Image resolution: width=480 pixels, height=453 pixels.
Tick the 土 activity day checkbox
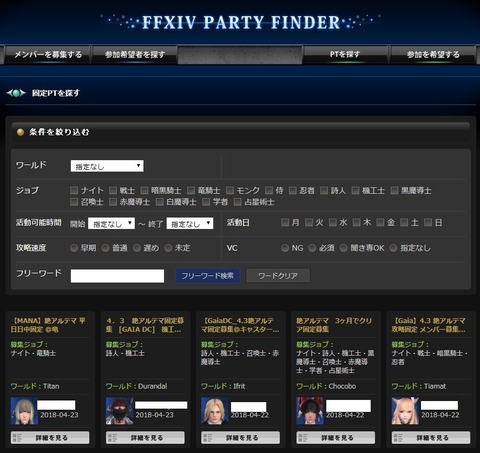[x=404, y=222]
